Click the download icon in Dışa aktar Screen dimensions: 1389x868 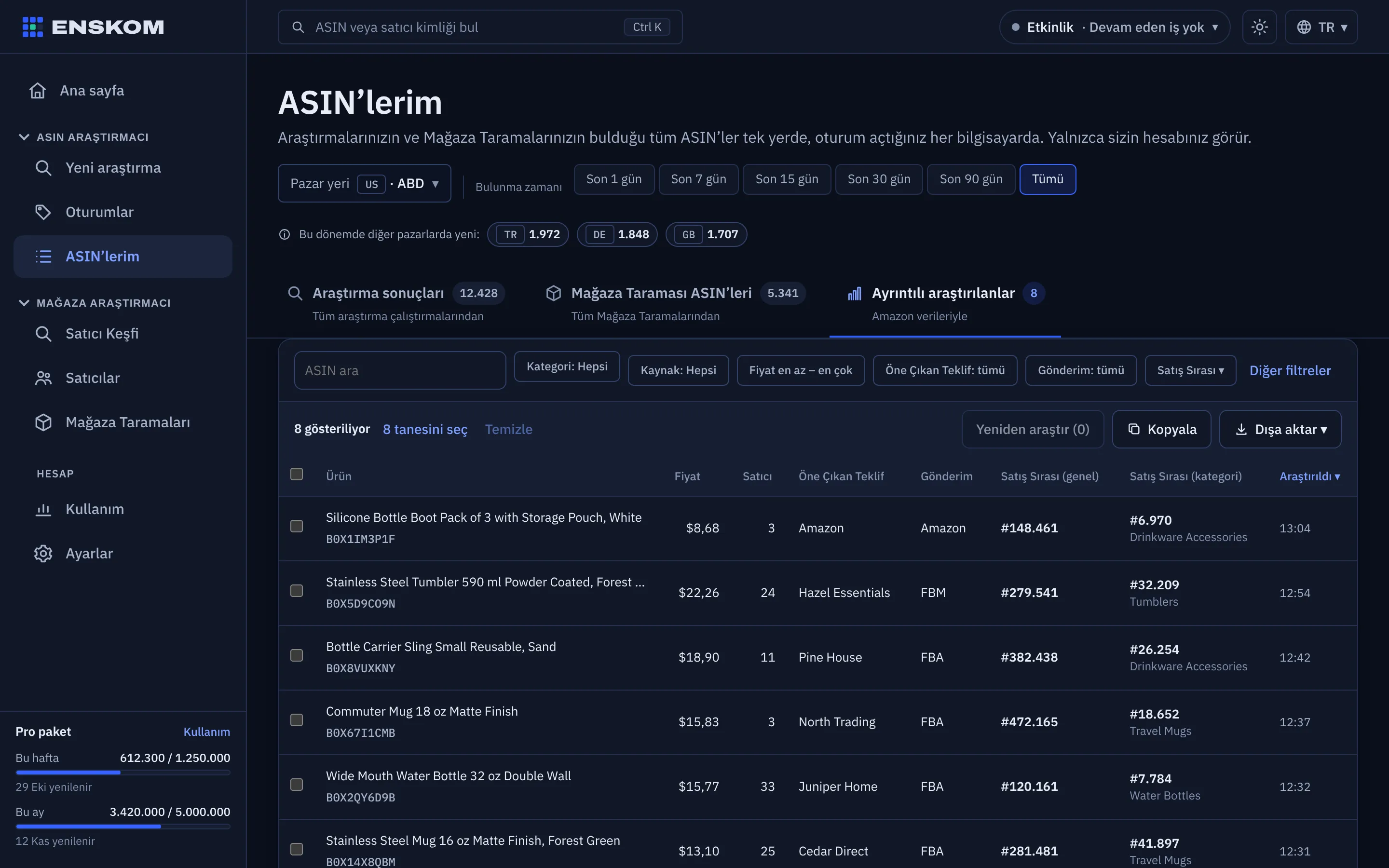pos(1241,429)
